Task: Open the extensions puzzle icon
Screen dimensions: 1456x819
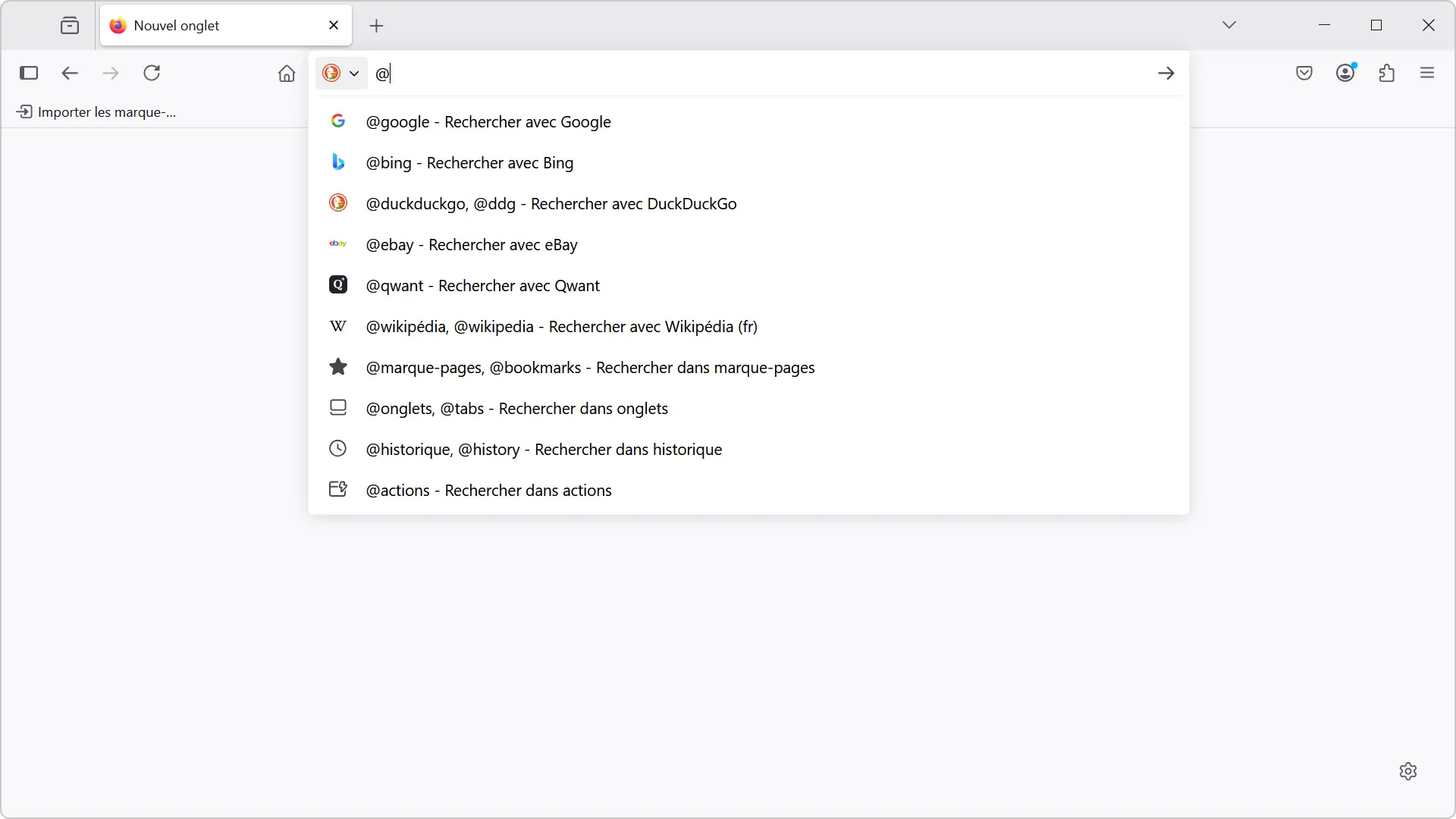Action: click(1387, 73)
